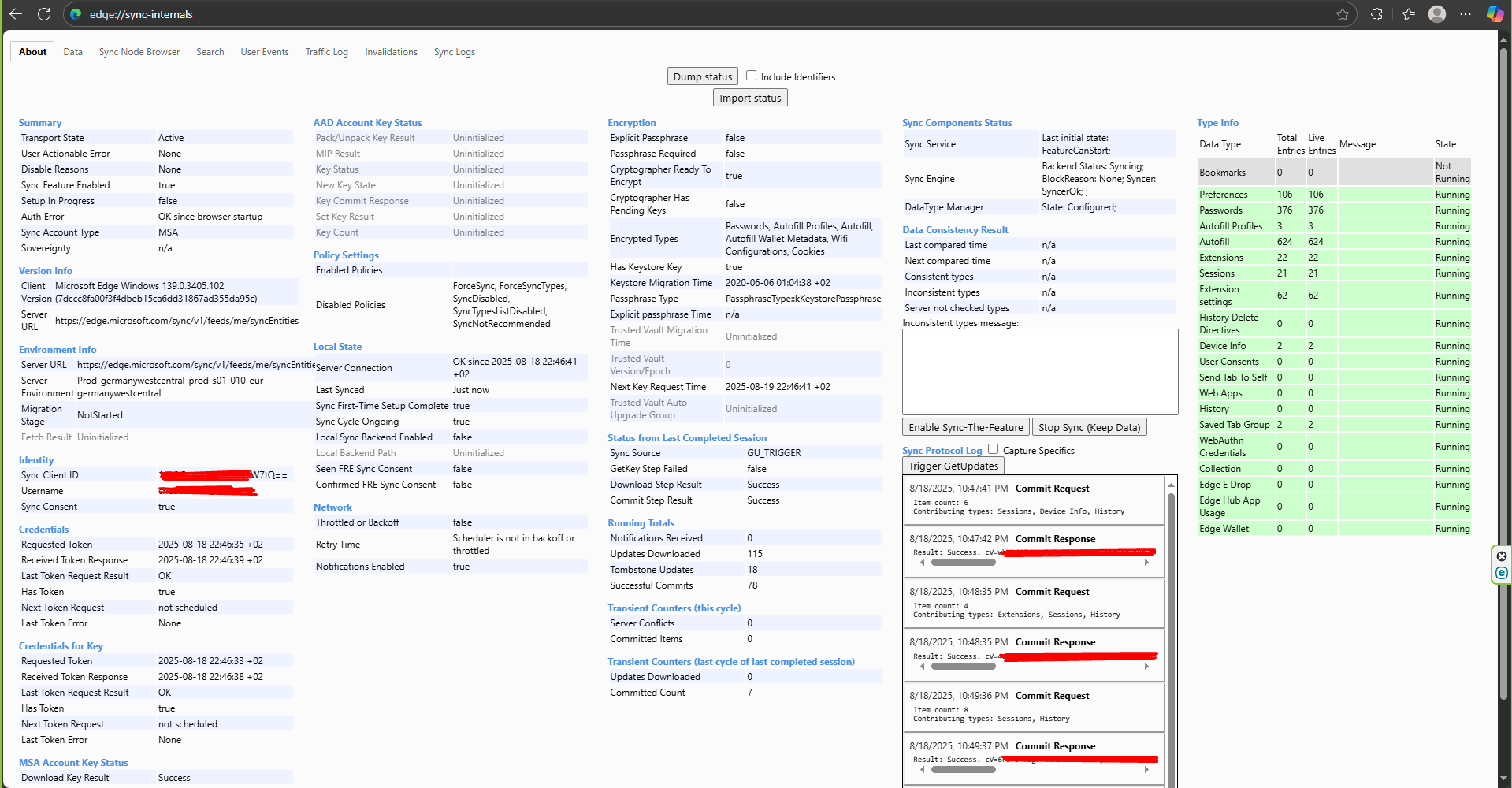Screen dimensions: 1512x788
Task: Open the User Events tab
Action: pyautogui.click(x=265, y=52)
